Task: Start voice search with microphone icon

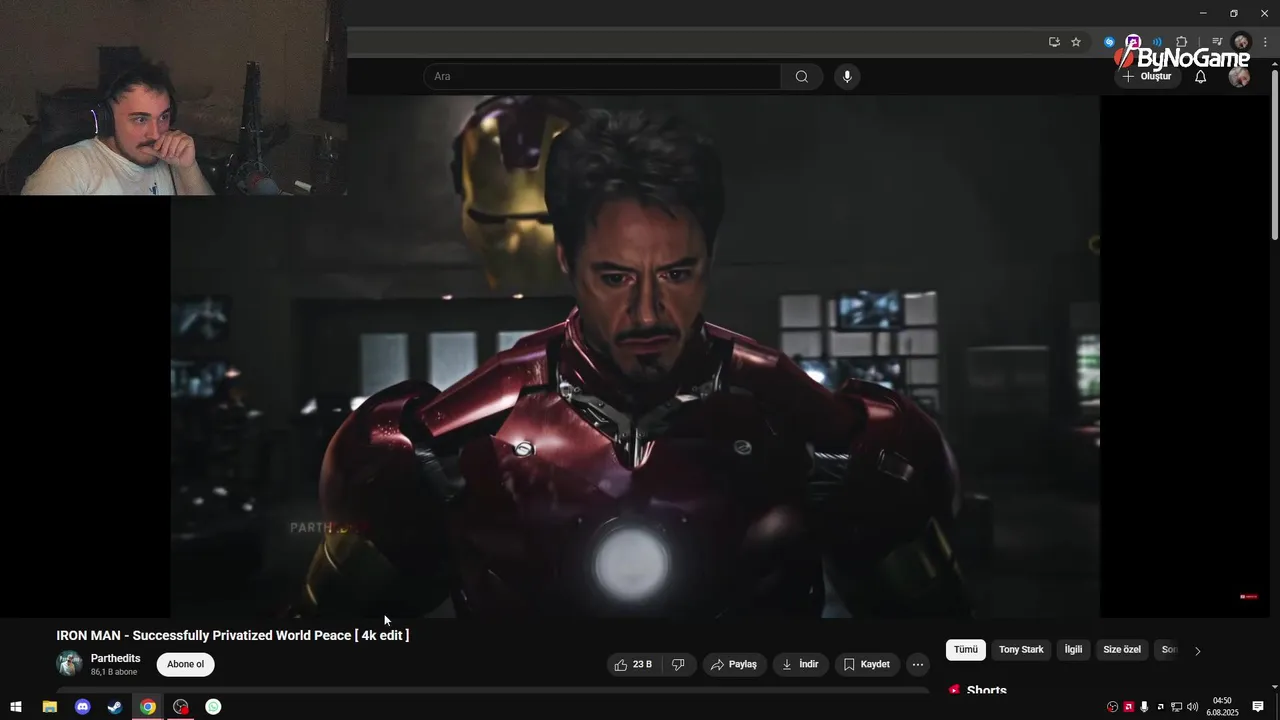Action: click(x=847, y=77)
